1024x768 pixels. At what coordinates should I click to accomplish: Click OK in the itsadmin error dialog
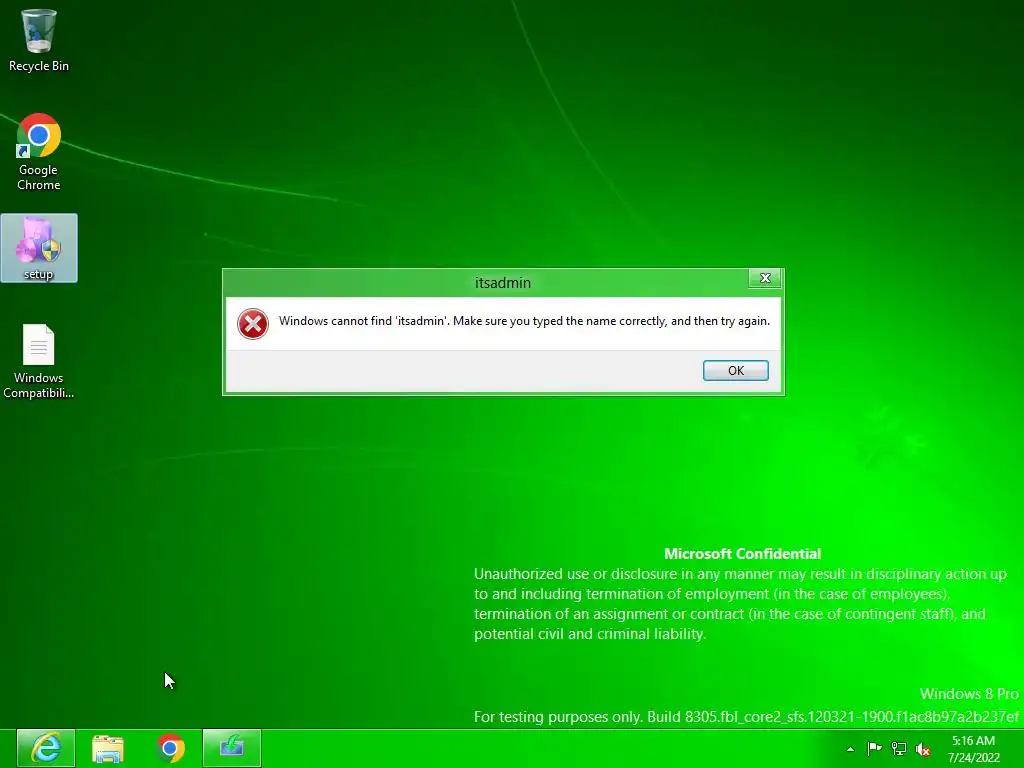735,370
